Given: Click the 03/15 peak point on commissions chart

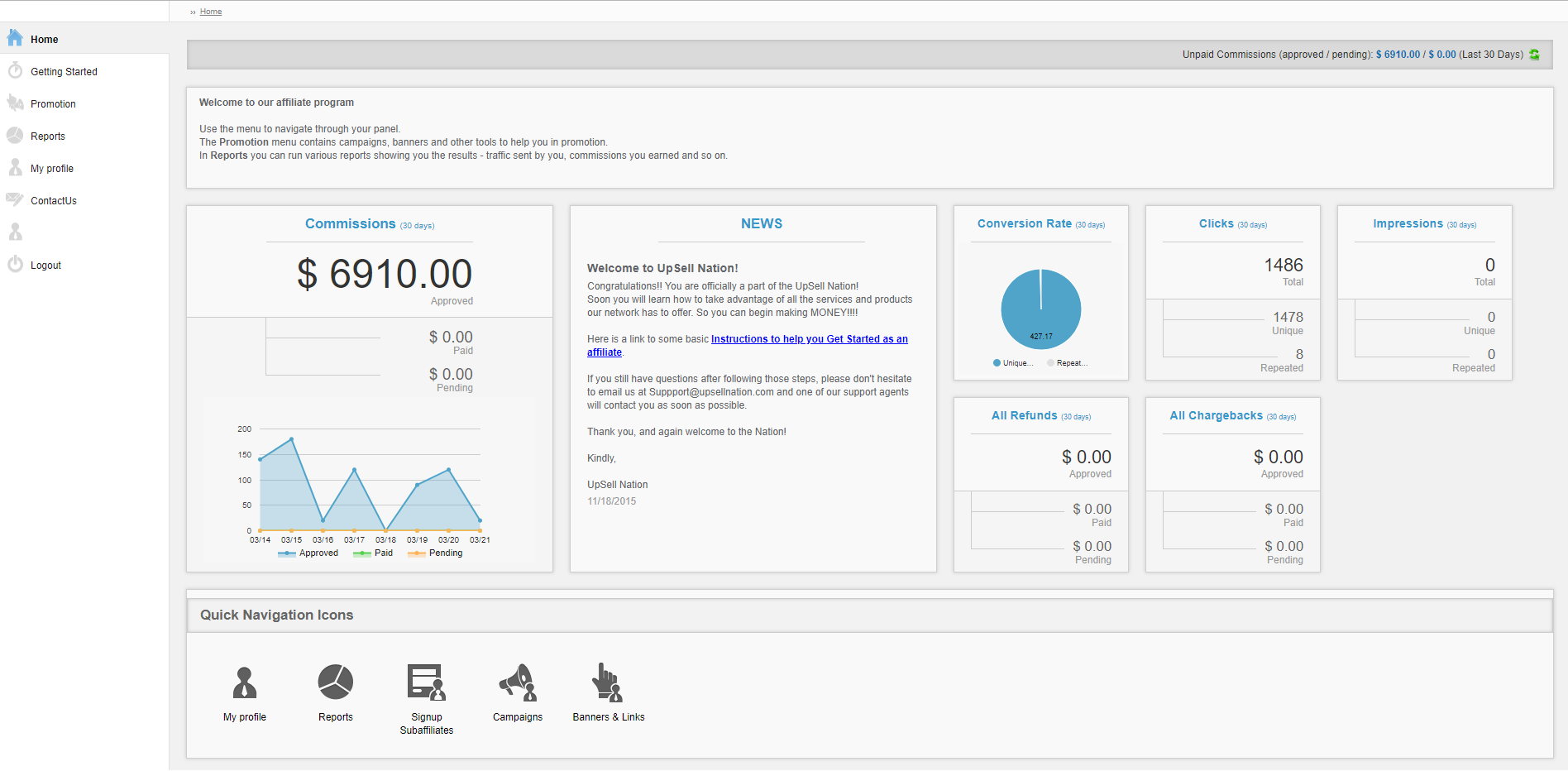Looking at the screenshot, I should point(291,439).
